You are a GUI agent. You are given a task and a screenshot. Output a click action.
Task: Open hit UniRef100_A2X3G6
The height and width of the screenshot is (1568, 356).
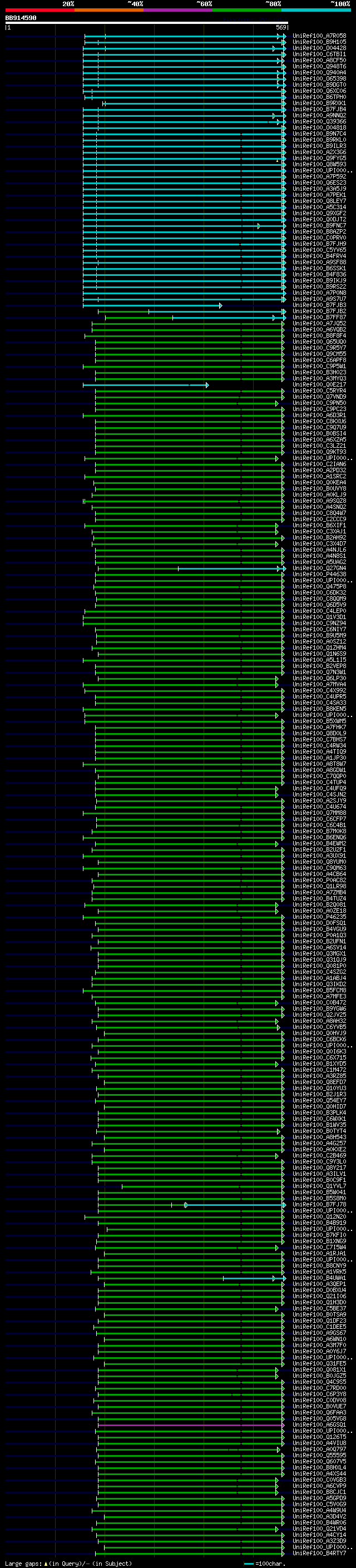click(319, 152)
